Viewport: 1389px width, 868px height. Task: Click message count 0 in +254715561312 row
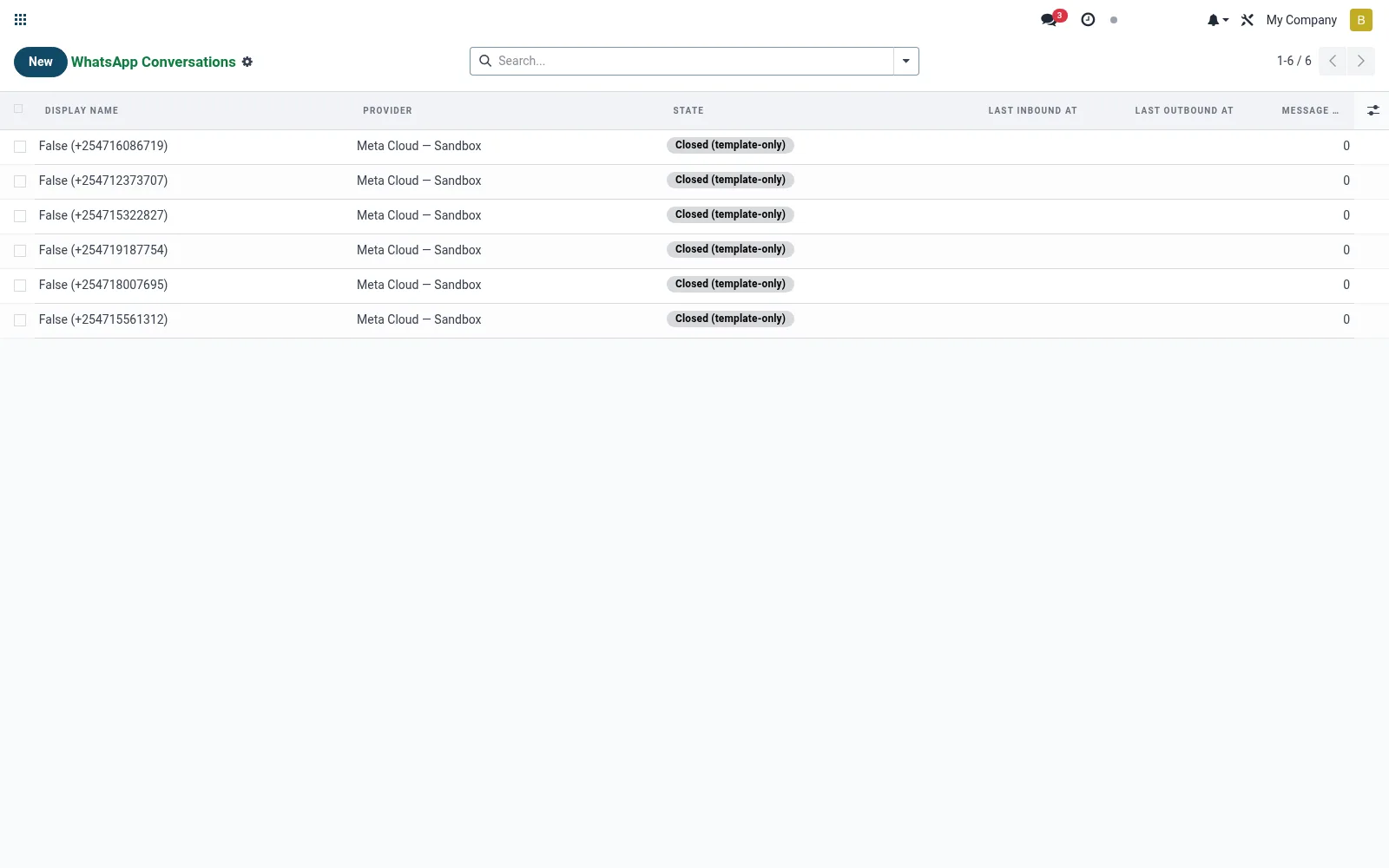coord(1346,319)
